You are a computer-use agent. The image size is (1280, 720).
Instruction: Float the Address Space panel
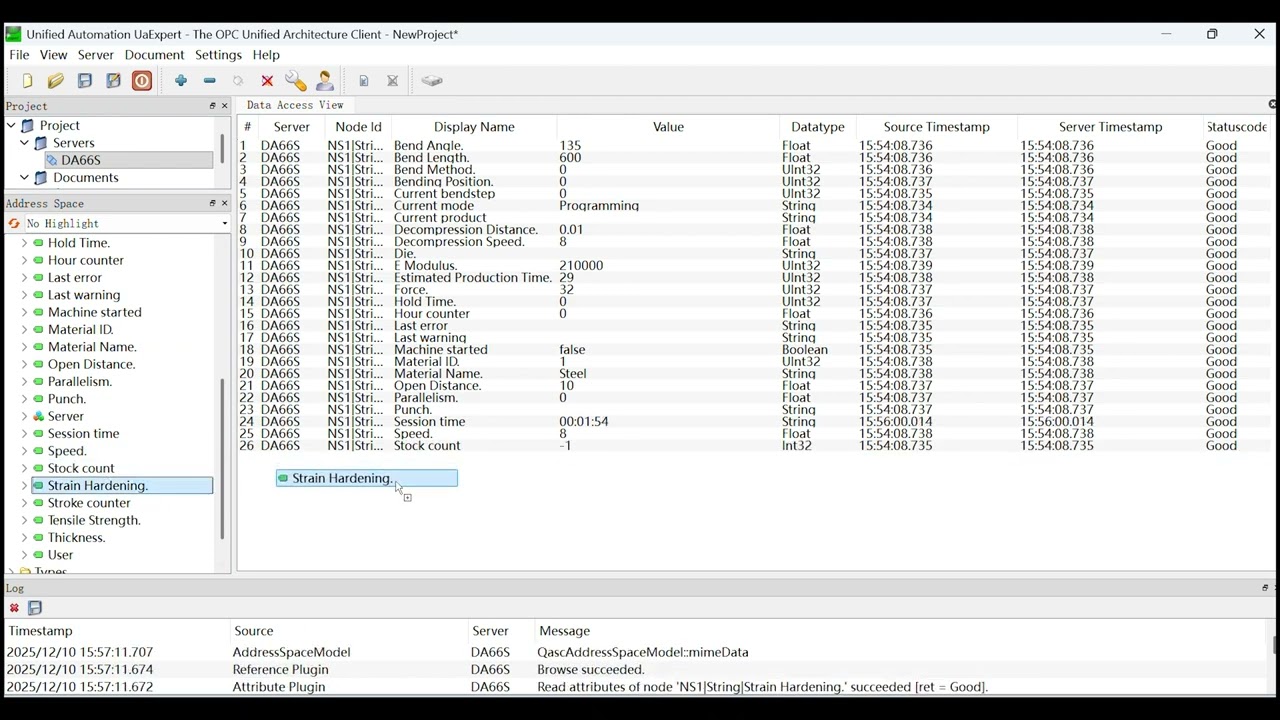(212, 203)
